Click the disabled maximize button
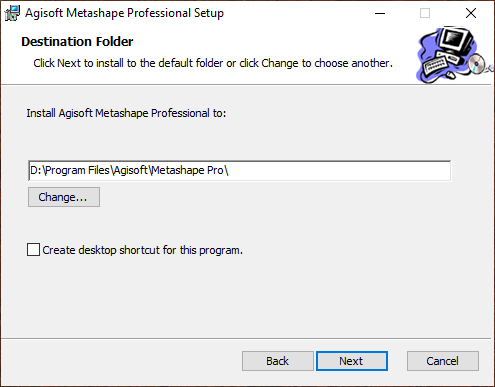 pos(425,13)
